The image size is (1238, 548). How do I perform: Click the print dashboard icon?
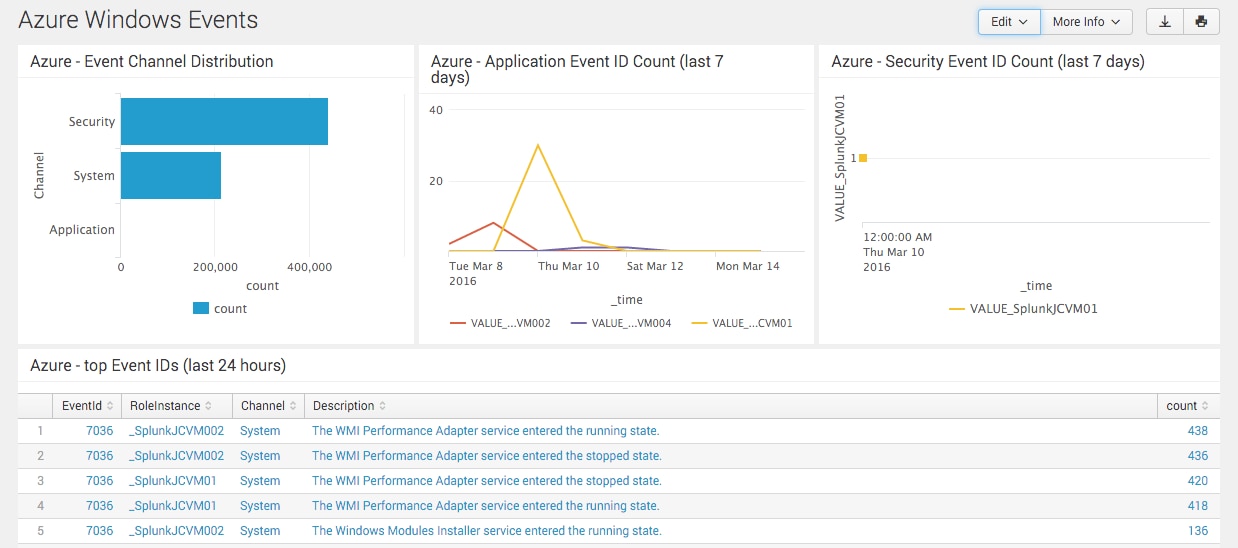pyautogui.click(x=1201, y=22)
